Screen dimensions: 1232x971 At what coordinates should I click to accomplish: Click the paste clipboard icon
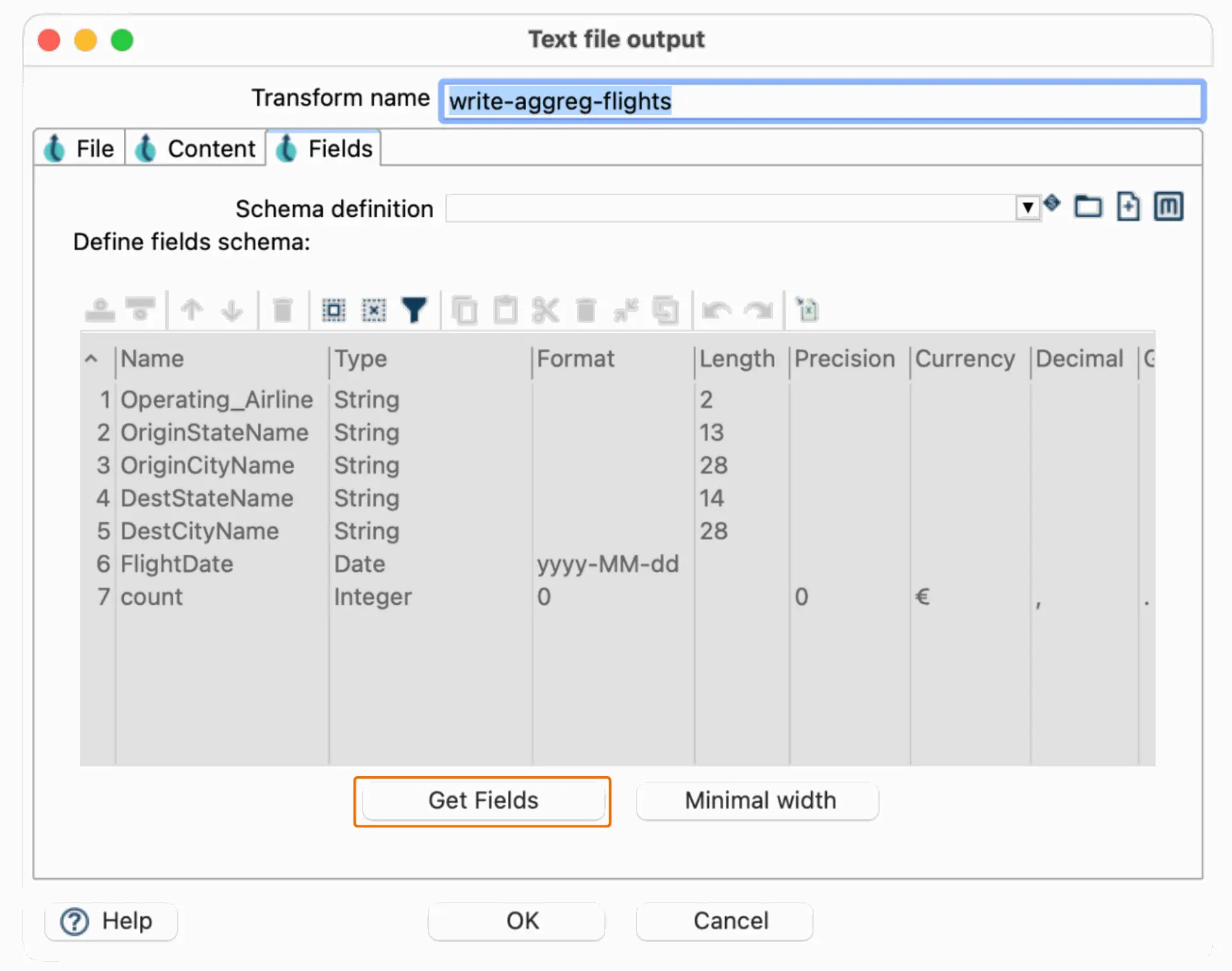click(506, 310)
